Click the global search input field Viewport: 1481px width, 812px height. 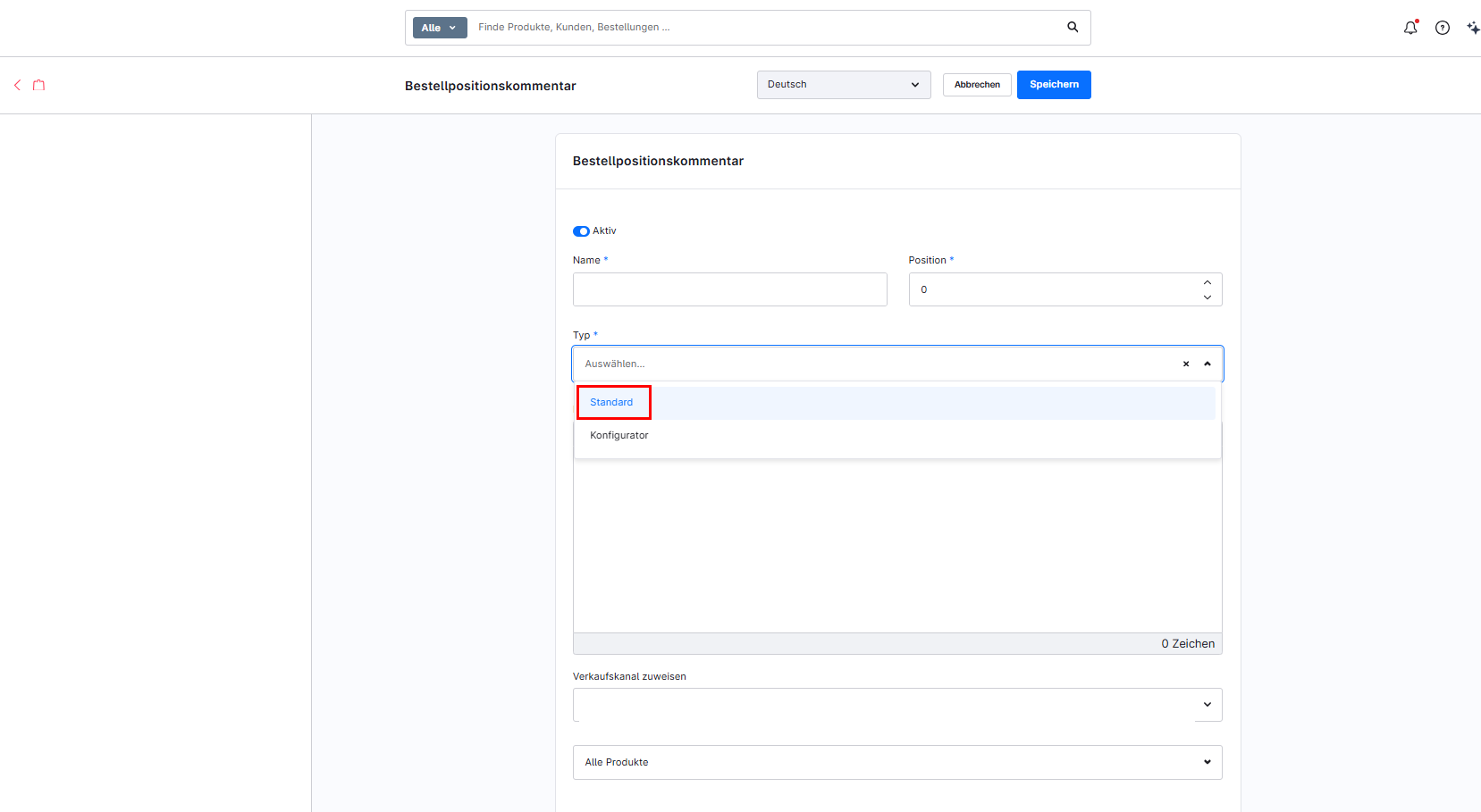click(769, 28)
